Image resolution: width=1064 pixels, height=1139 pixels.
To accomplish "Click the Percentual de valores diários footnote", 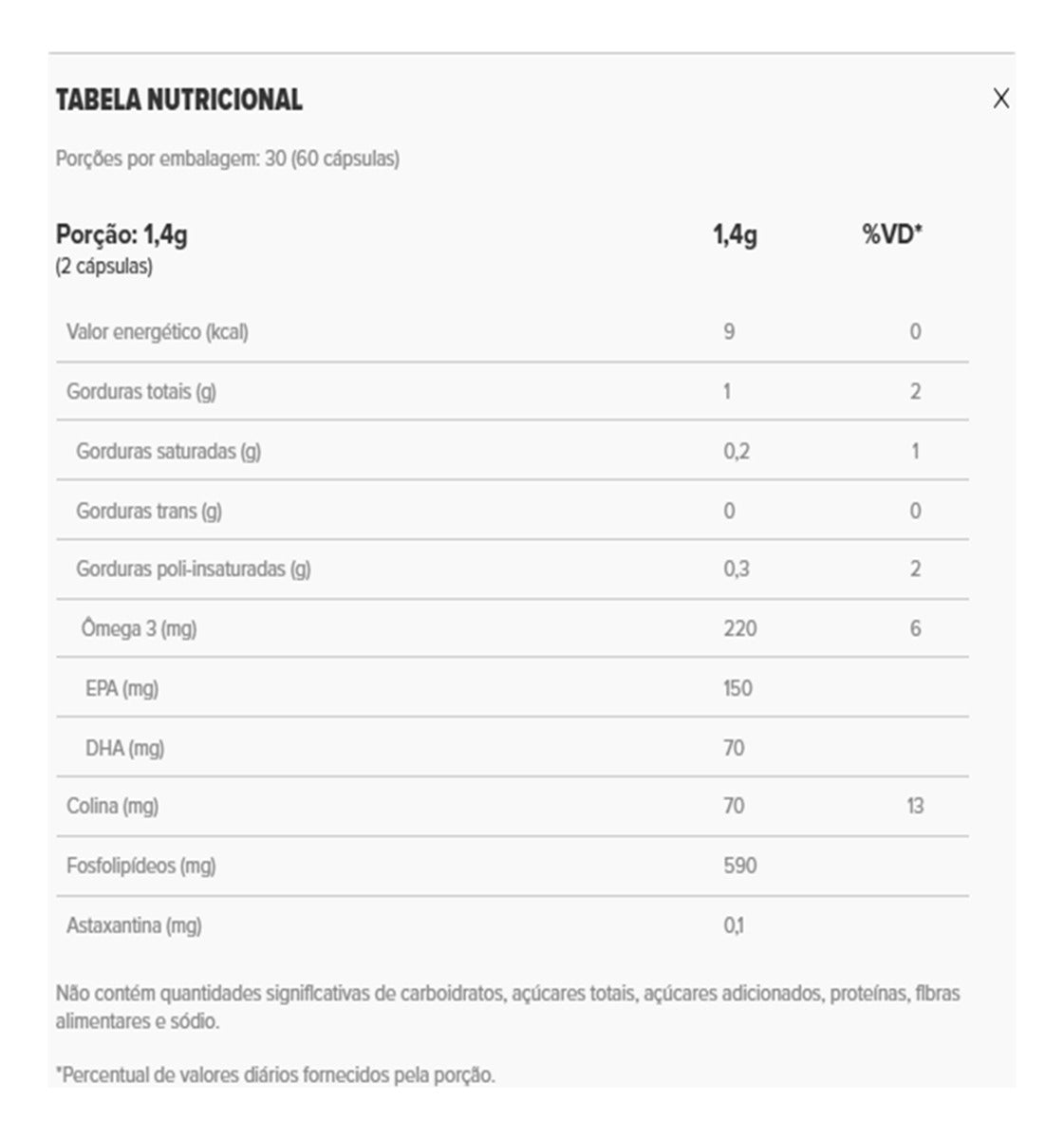I will (275, 1075).
